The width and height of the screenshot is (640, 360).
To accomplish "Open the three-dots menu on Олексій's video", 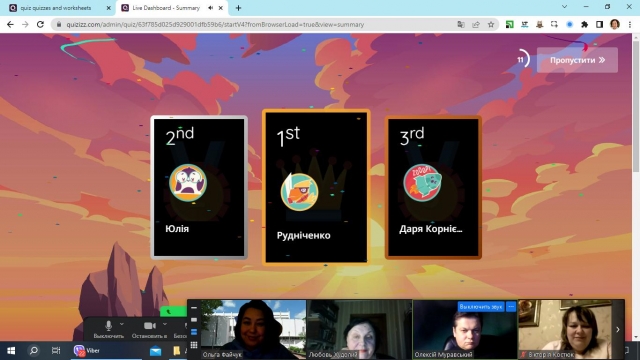I will tap(511, 307).
